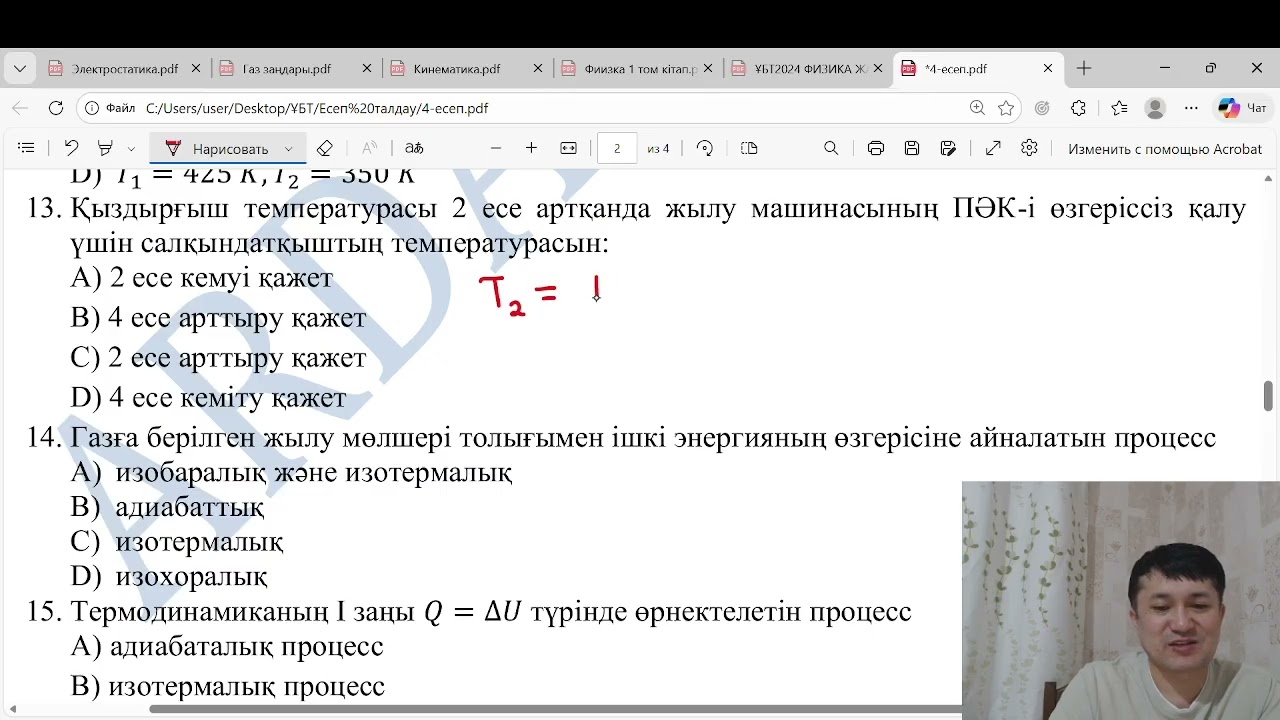Rotate the PDF page
This screenshot has width=1280, height=720.
coord(704,148)
